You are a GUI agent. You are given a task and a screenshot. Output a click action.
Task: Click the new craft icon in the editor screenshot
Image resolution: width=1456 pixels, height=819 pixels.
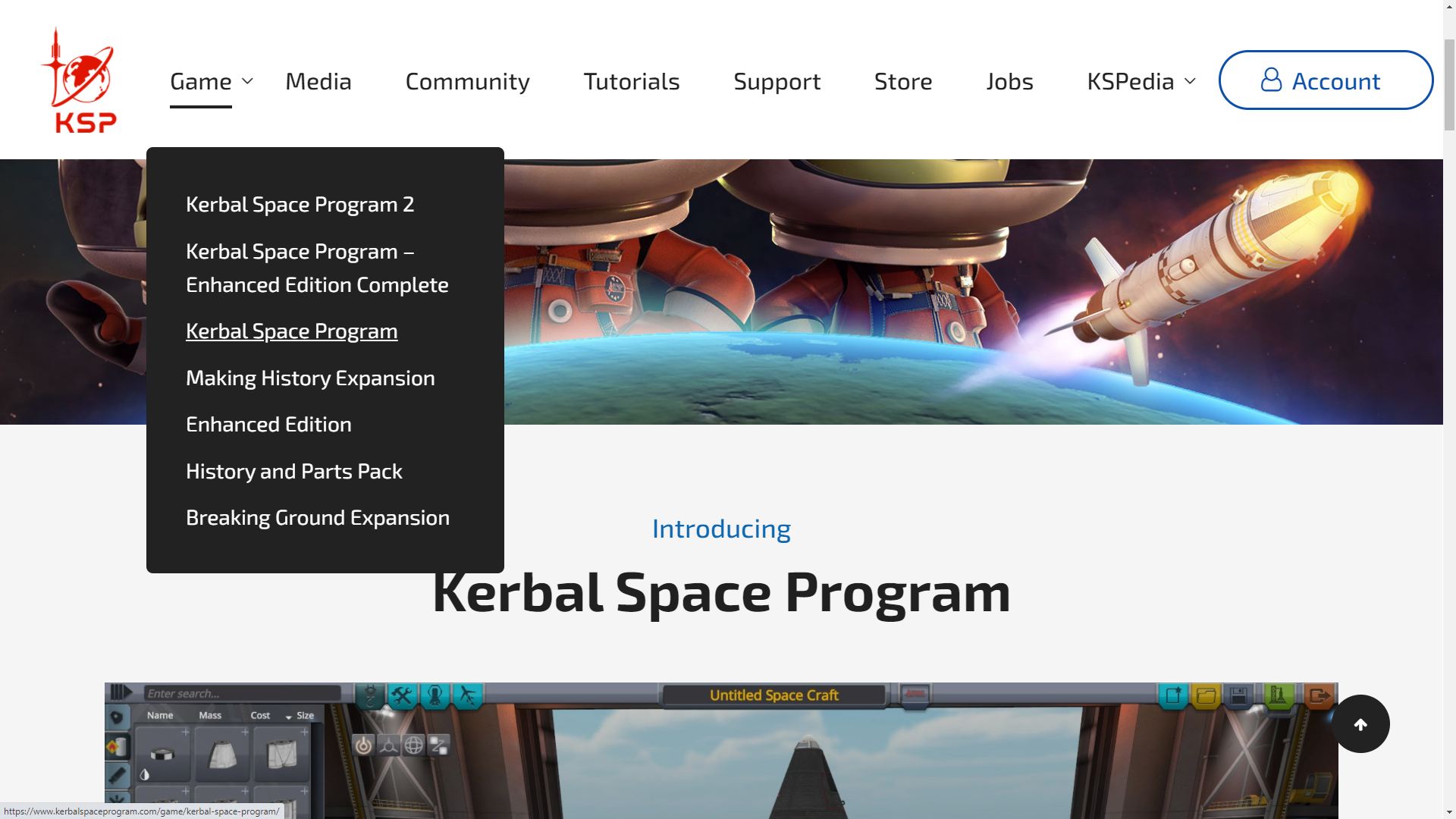tap(1173, 695)
